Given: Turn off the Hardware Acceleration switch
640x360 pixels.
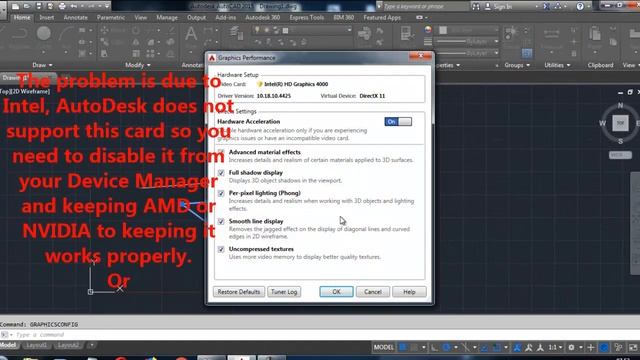Looking at the screenshot, I should pyautogui.click(x=398, y=122).
